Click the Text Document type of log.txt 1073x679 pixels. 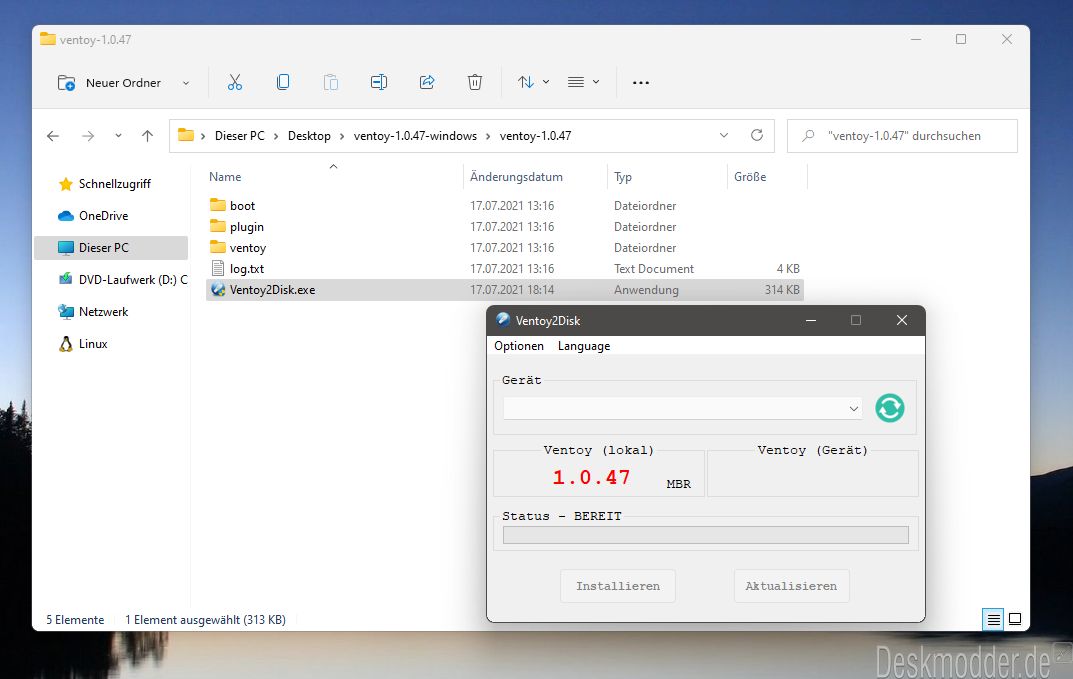click(x=654, y=269)
